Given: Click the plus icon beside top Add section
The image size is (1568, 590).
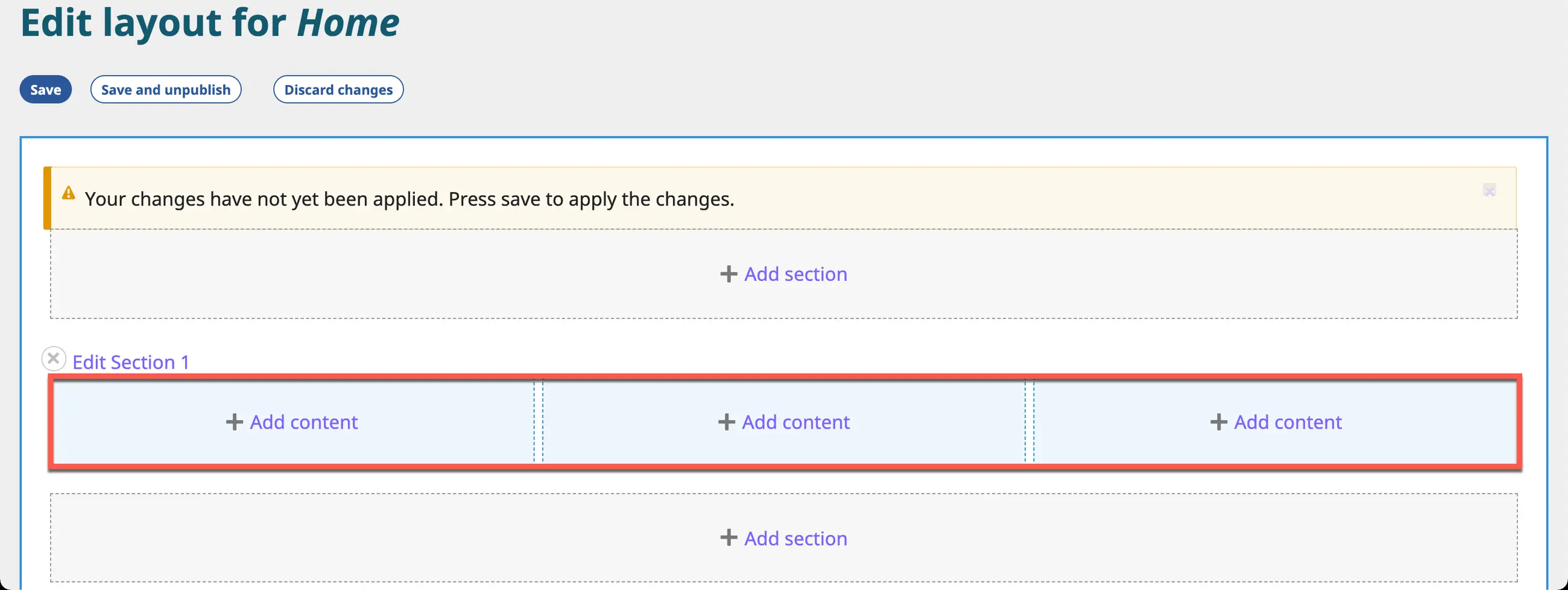Looking at the screenshot, I should (728, 274).
